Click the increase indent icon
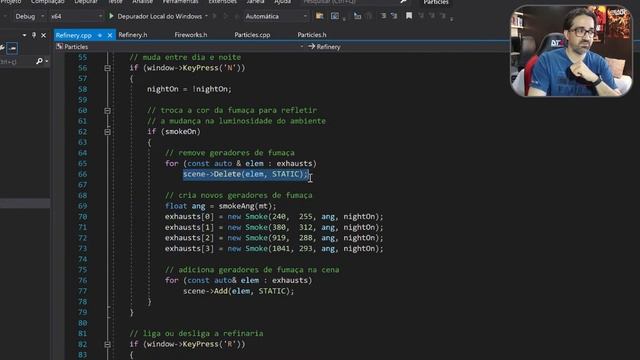 [x=394, y=16]
